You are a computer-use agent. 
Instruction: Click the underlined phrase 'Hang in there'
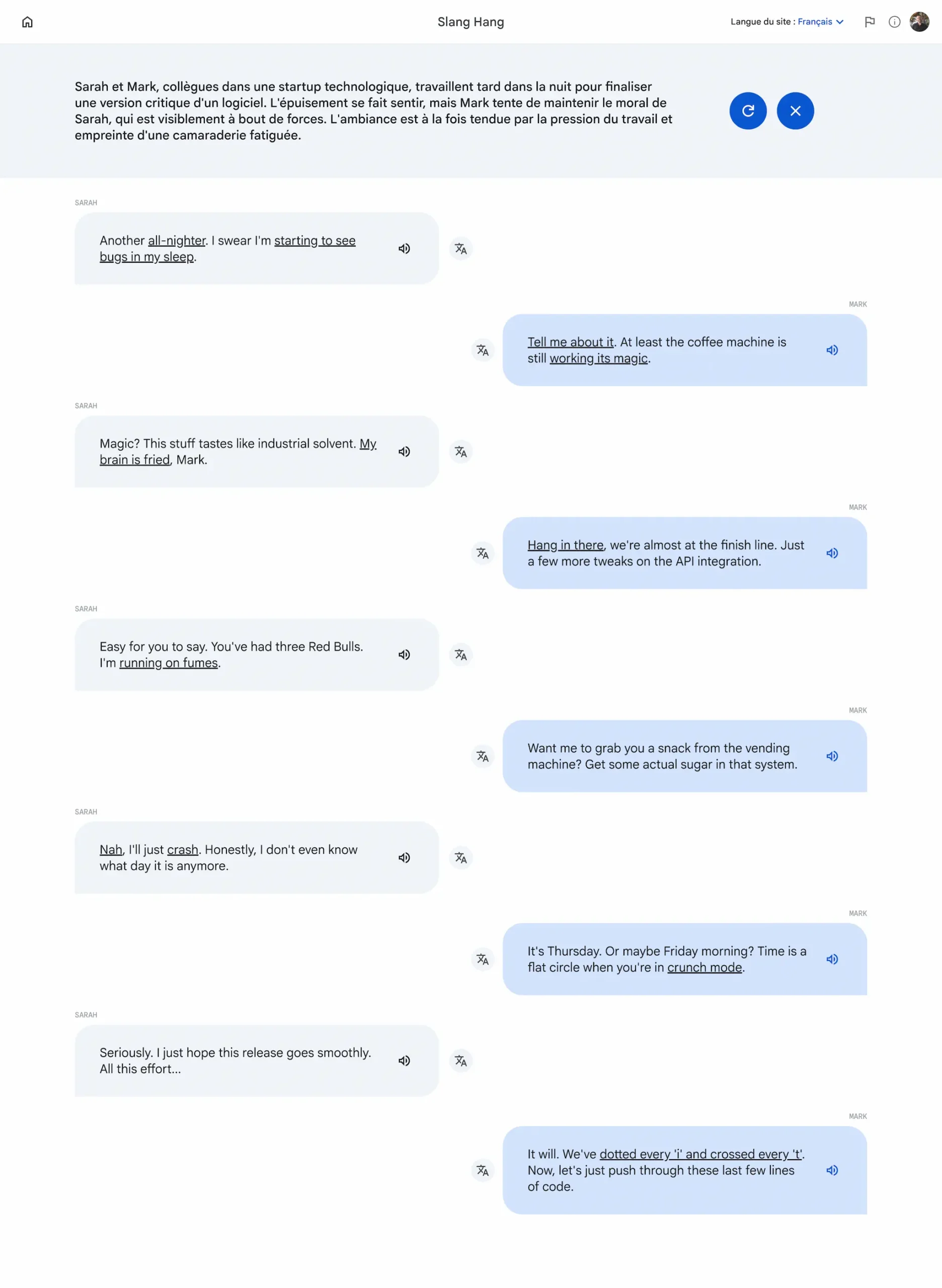(x=565, y=545)
